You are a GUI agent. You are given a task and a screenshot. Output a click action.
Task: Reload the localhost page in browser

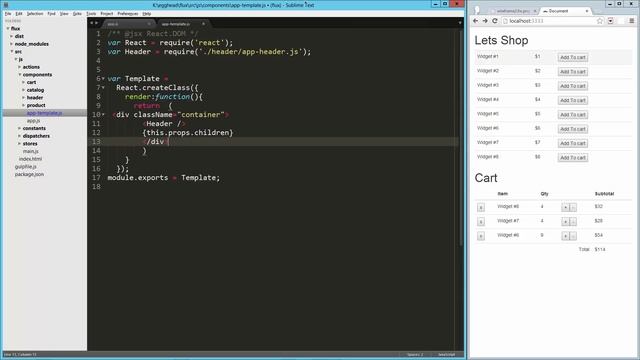[495, 21]
